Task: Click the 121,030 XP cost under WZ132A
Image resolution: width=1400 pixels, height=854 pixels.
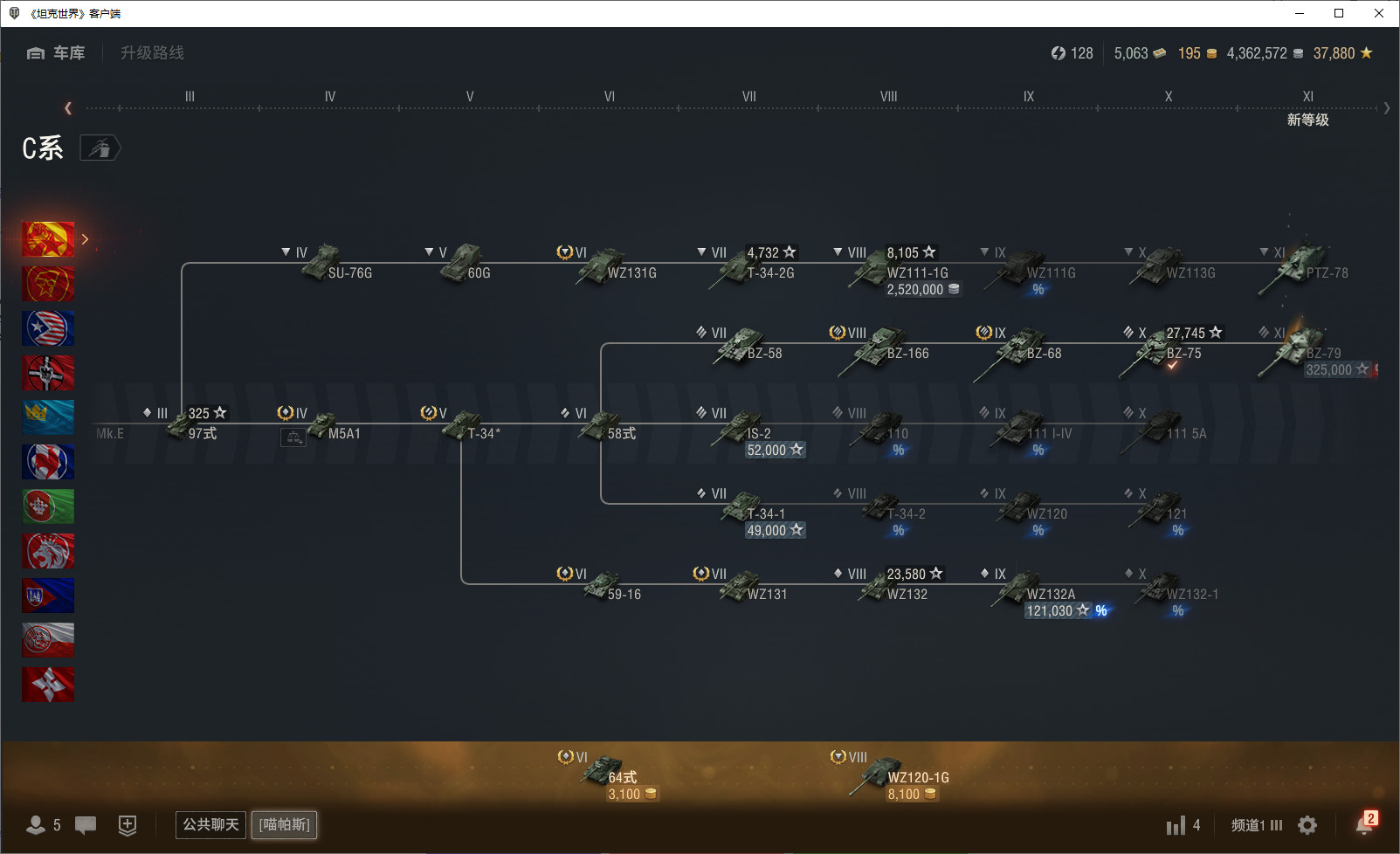Action: [1058, 611]
